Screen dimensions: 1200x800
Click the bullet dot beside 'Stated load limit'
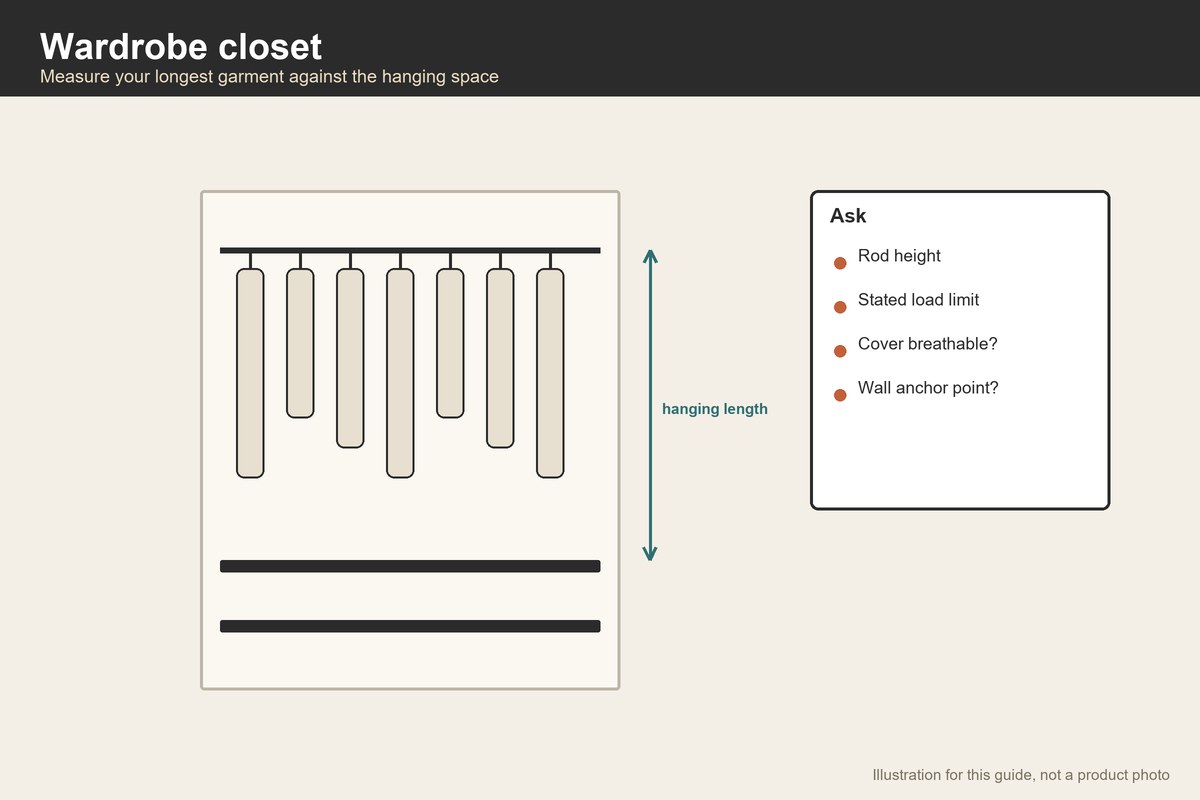click(840, 307)
